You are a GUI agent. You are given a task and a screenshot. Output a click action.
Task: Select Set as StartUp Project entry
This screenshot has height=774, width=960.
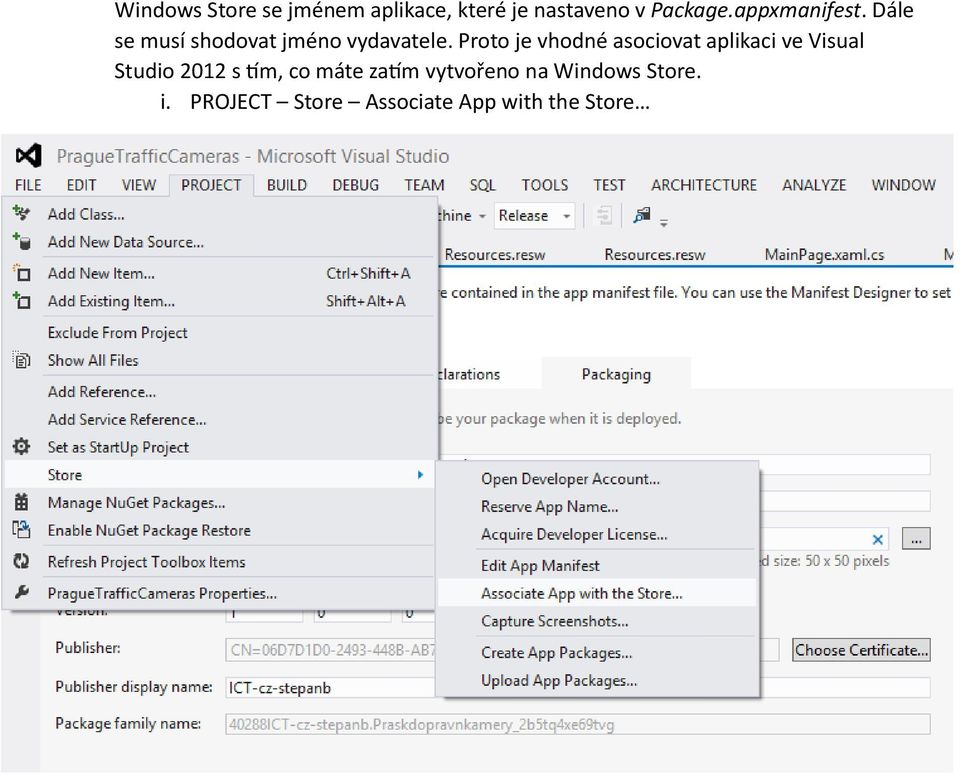220,447
